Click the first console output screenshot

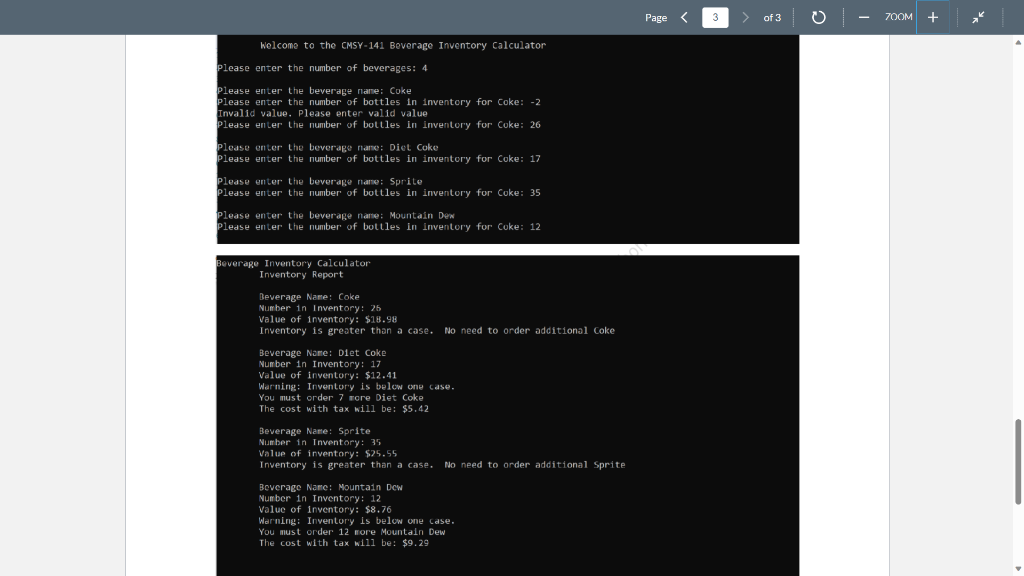point(507,140)
